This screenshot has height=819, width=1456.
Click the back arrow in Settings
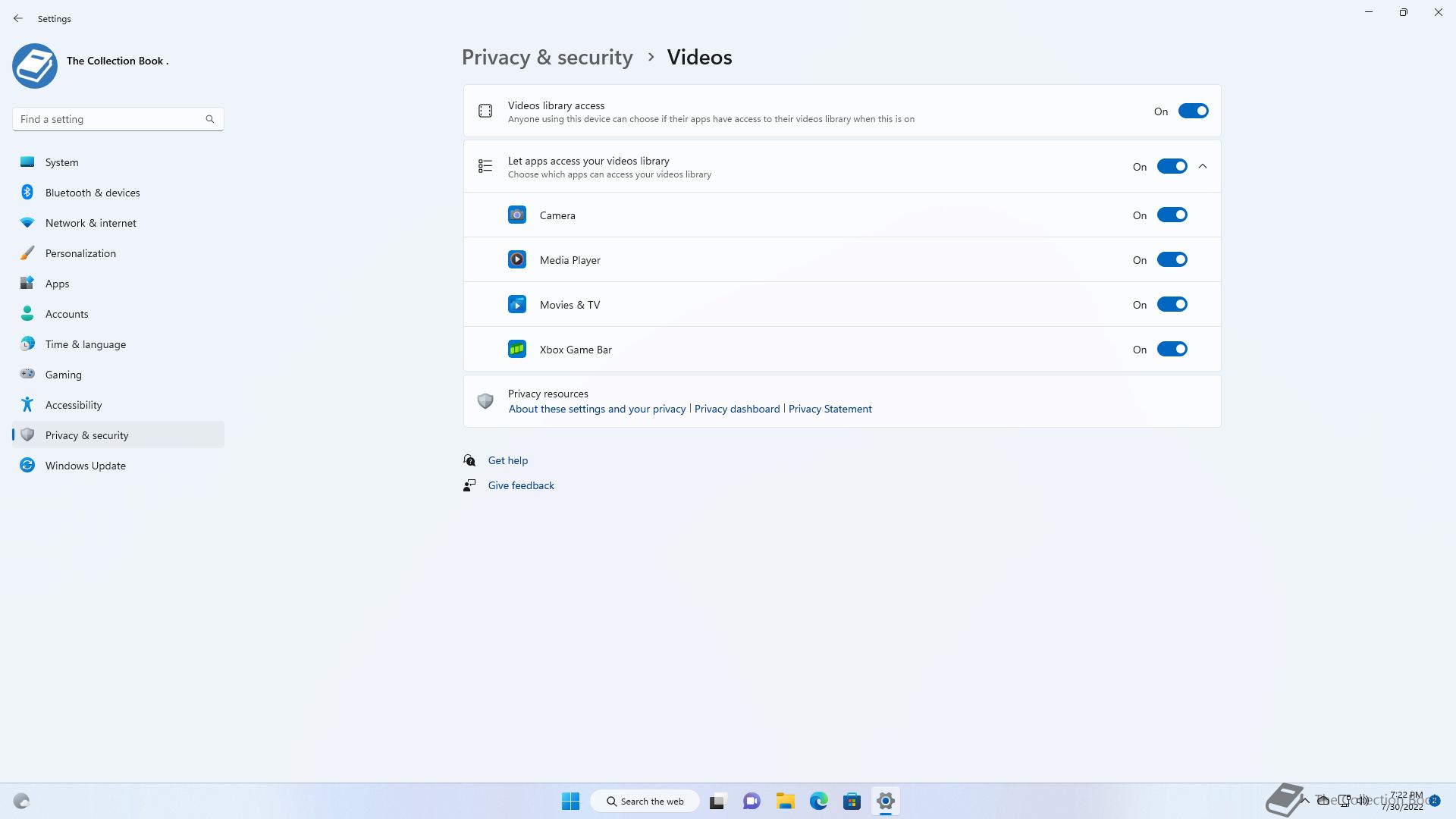point(18,18)
